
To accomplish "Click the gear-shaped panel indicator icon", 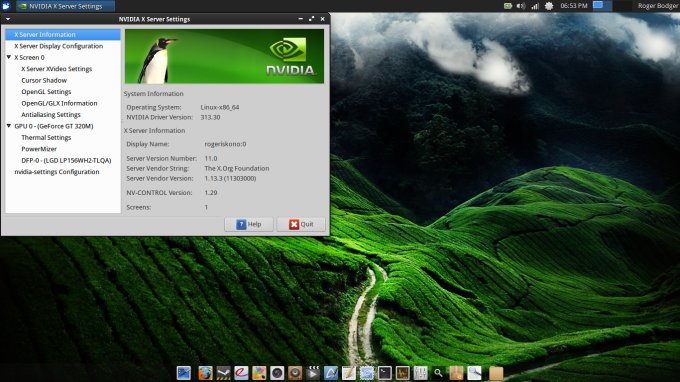I will (549, 6).
